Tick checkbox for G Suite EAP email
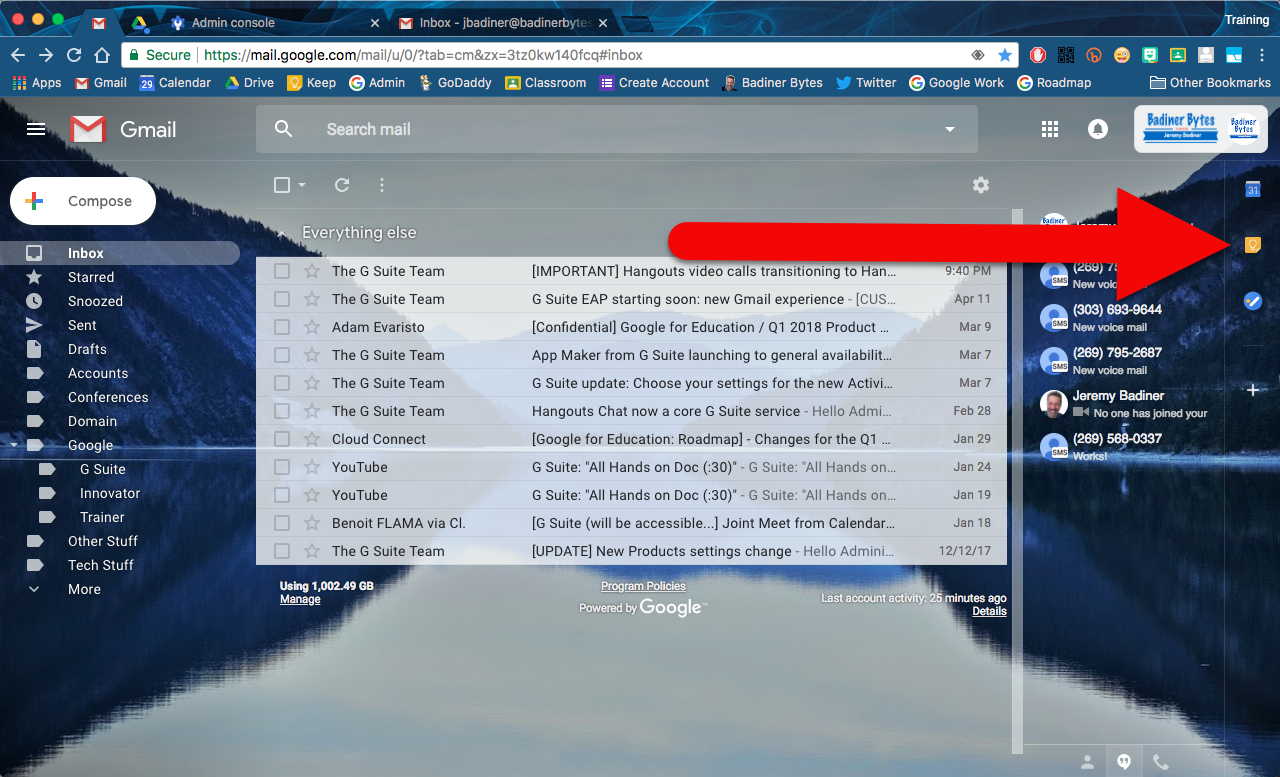 tap(282, 299)
